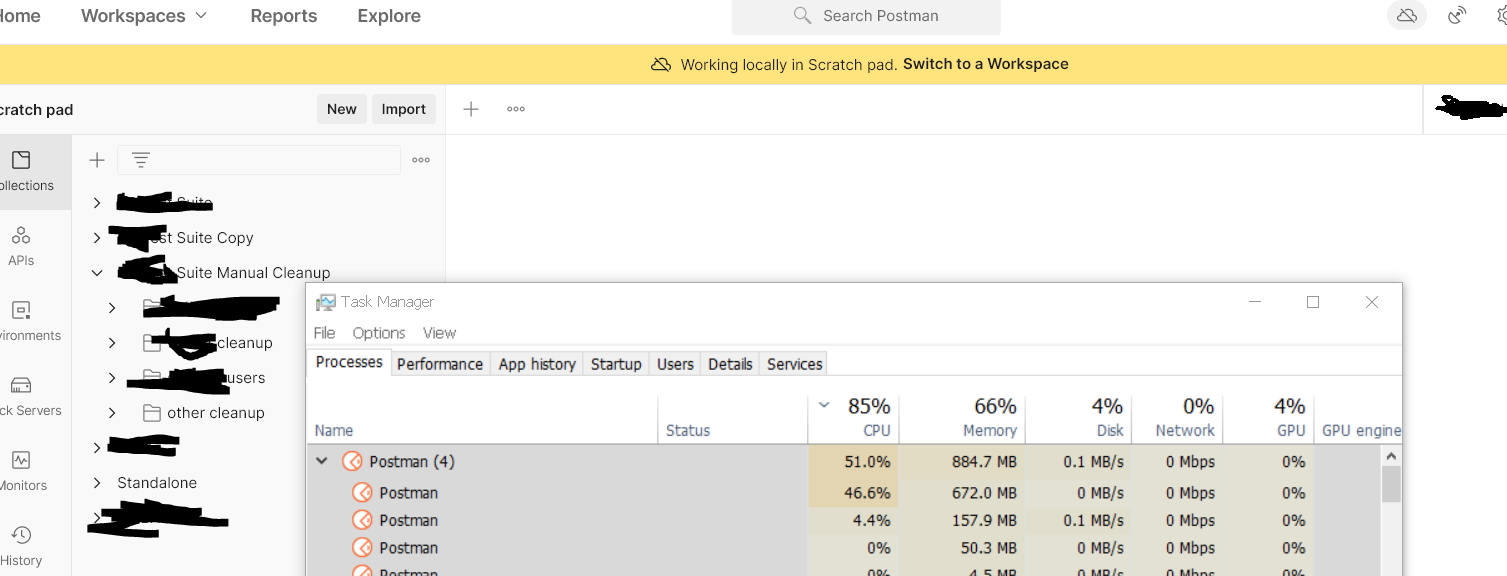
Task: Collapse the Suite Manual Cleanup collection
Action: 97,272
